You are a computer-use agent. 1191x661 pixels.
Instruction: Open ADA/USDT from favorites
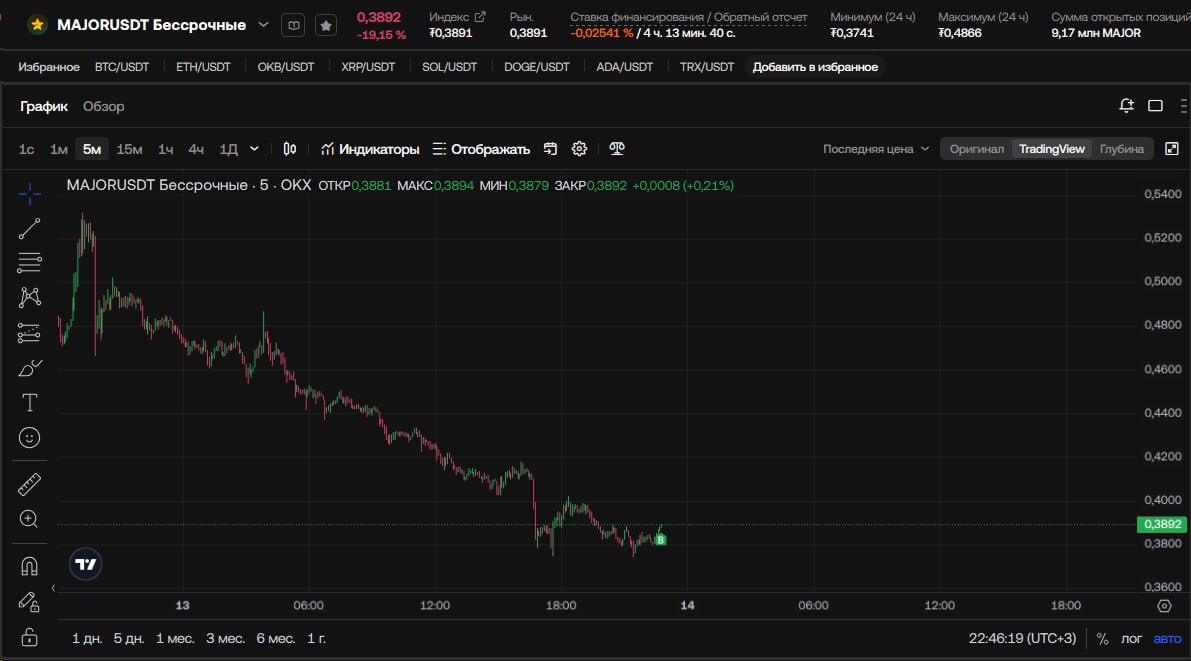624,67
